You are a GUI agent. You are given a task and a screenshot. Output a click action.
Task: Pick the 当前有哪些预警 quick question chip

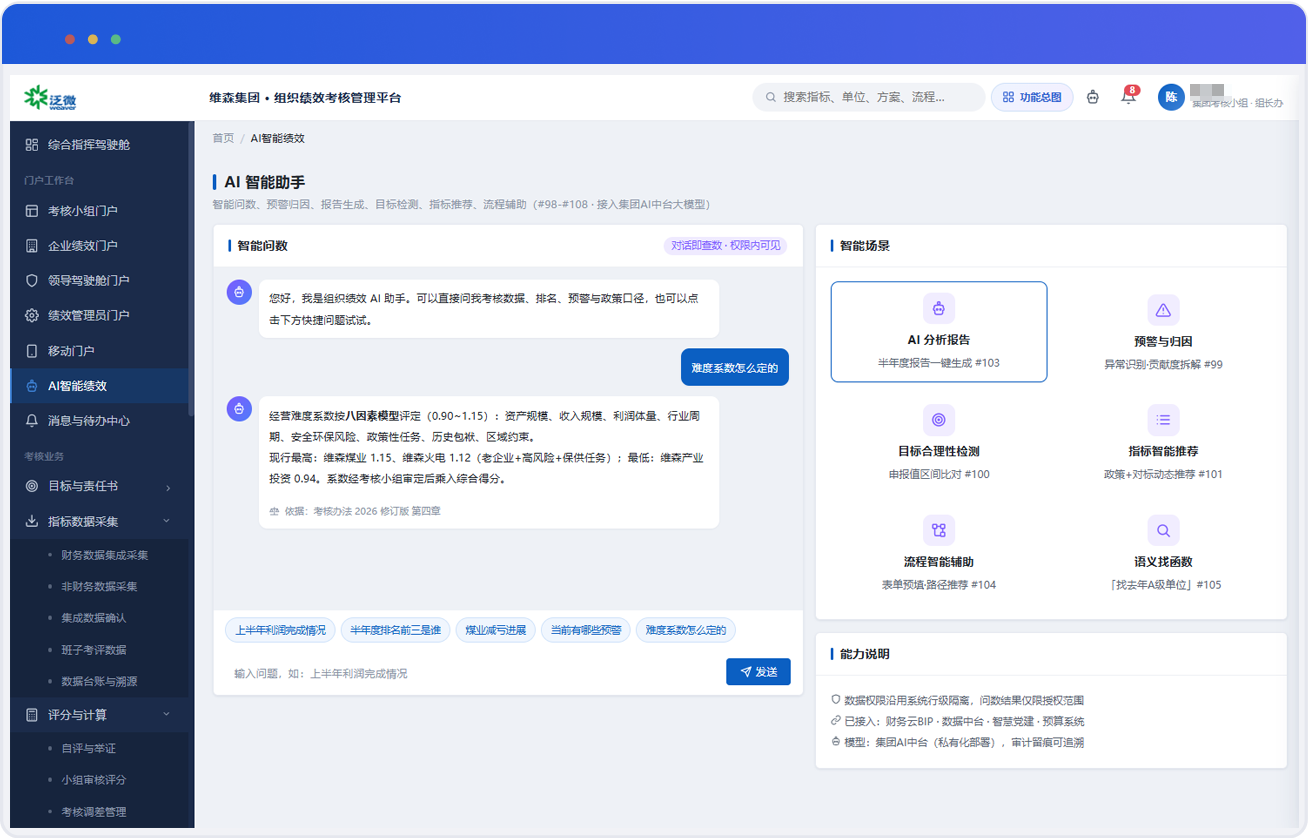586,630
